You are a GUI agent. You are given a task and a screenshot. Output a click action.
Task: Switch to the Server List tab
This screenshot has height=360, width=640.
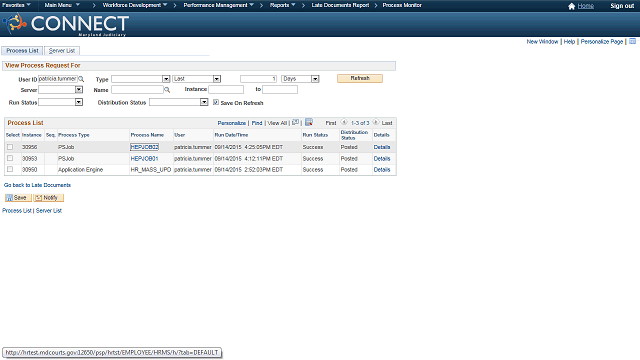tap(62, 51)
